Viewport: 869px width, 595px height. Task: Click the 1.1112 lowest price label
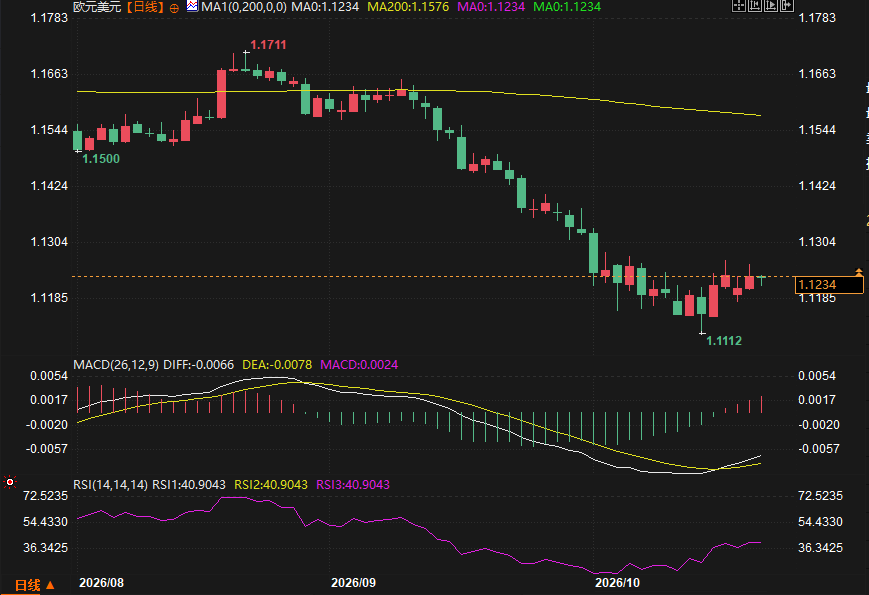tap(724, 341)
